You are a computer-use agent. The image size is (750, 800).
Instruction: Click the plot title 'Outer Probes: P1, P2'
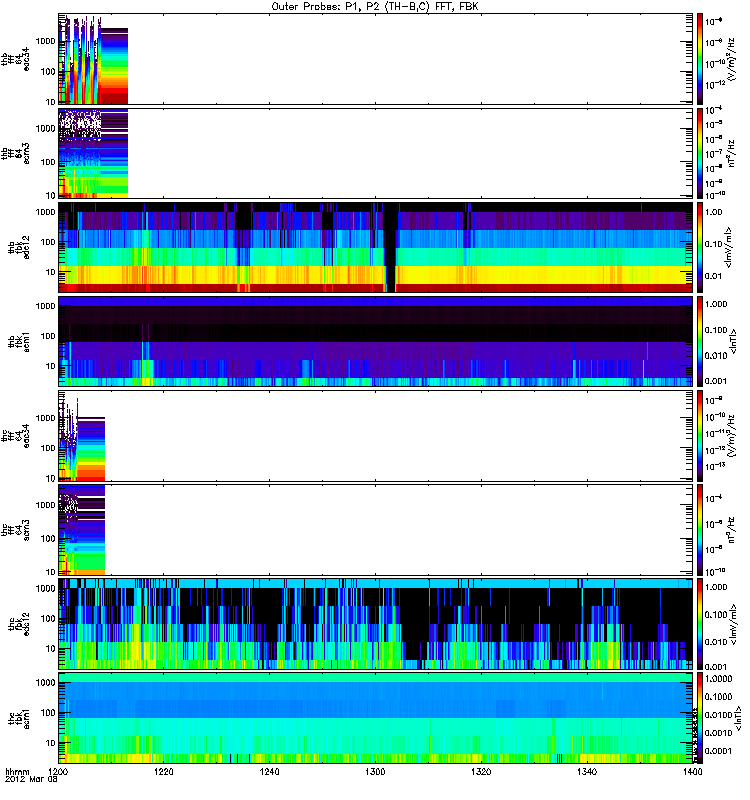point(377,7)
